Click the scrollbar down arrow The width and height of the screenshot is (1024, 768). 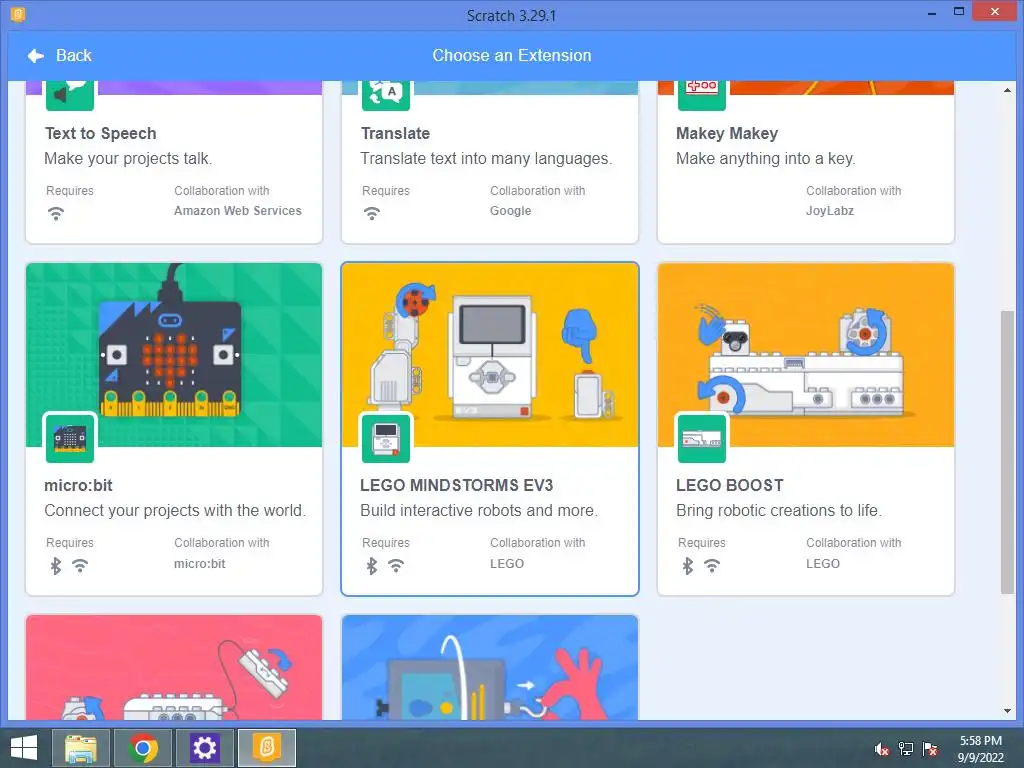[x=1007, y=711]
